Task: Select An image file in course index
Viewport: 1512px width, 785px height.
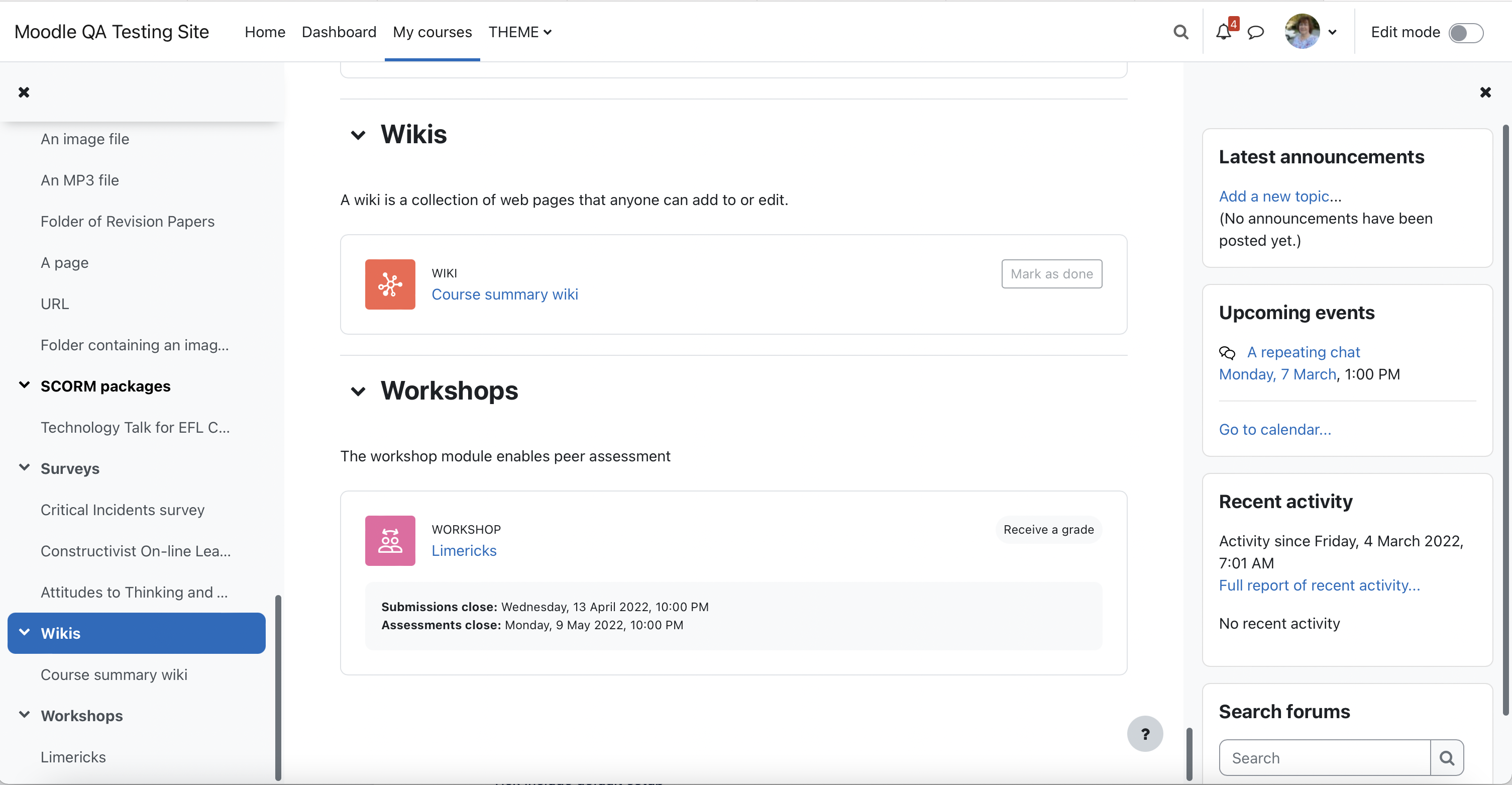Action: pos(84,139)
